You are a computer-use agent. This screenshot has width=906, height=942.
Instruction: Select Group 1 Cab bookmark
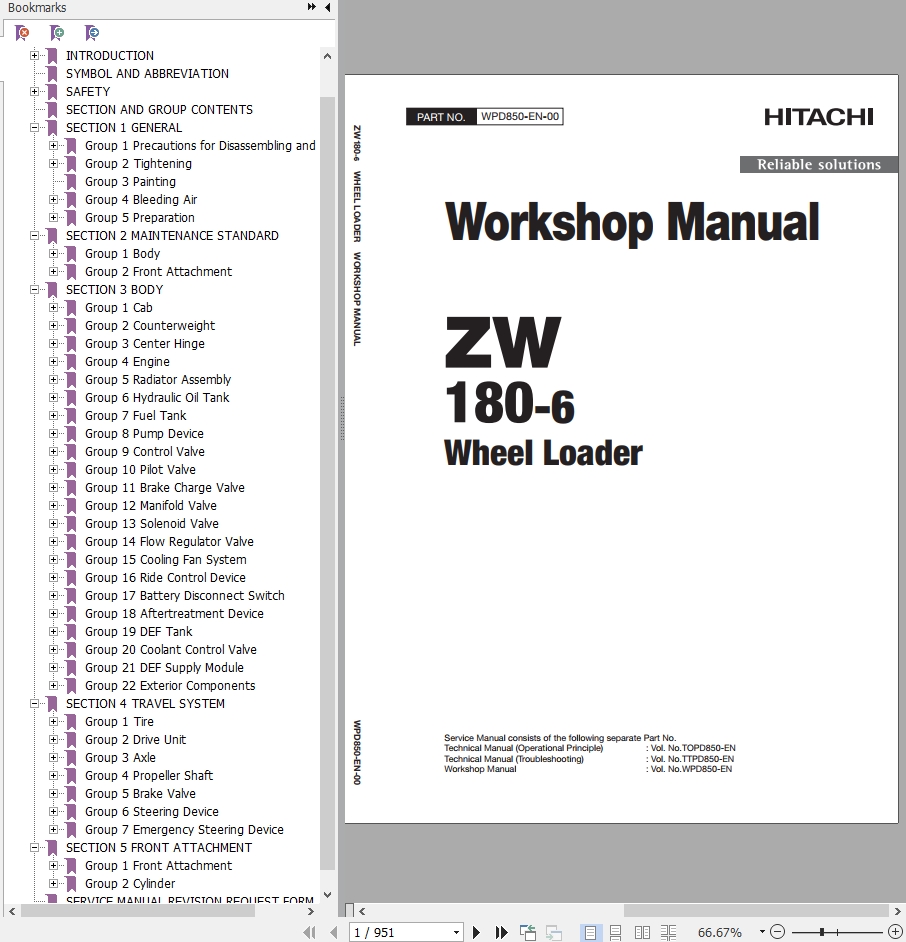tap(119, 308)
